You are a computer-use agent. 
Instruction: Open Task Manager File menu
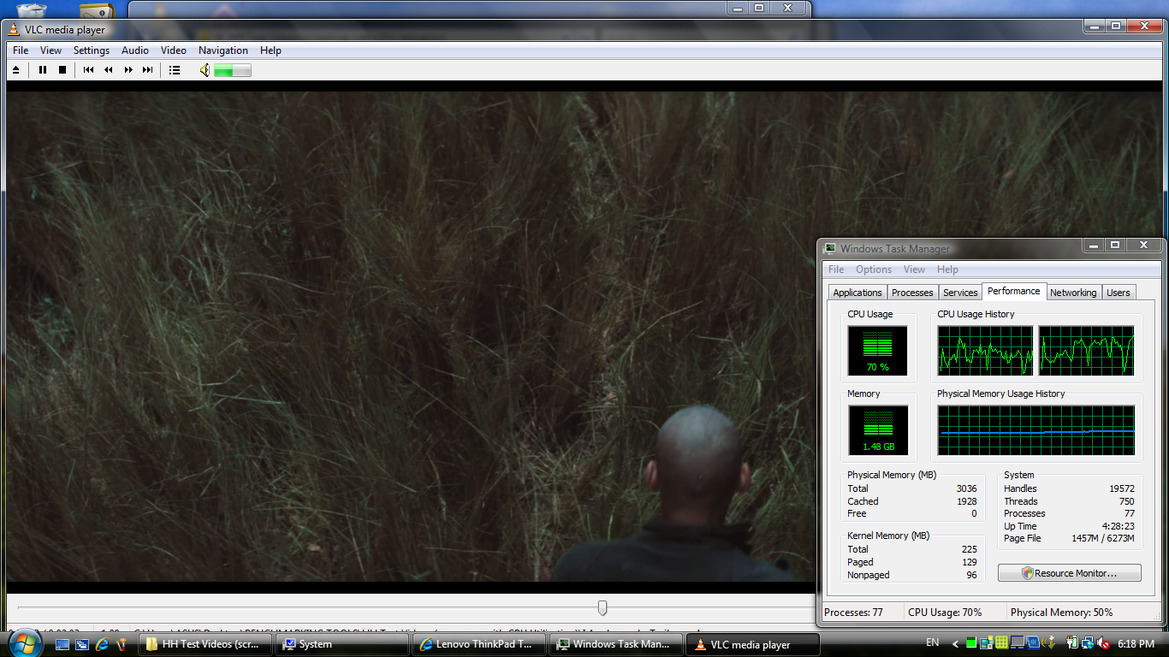tap(836, 269)
